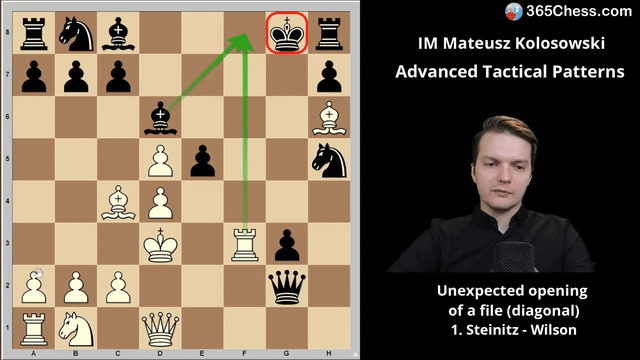Viewport: 640px width, 360px height.
Task: Click the file label H below board
Action: click(329, 353)
